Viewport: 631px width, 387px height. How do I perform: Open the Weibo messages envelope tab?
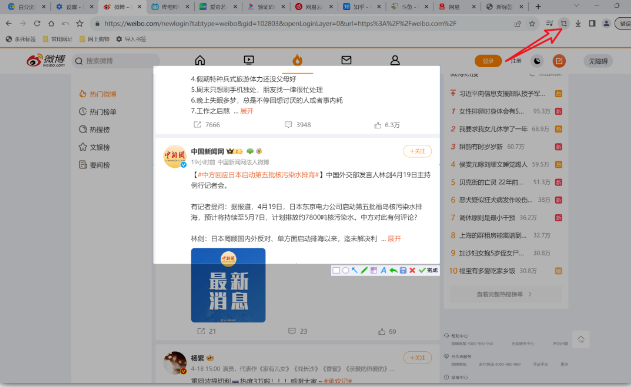coord(346,60)
